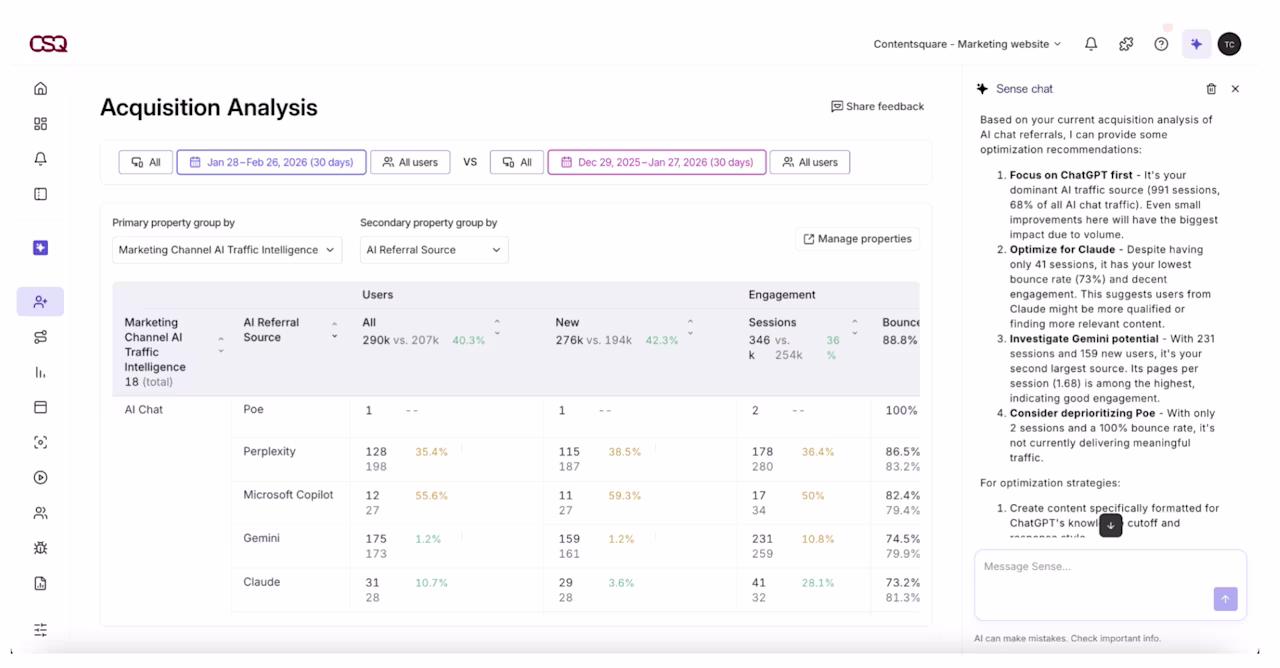Select the Microsoft Copilot row label
Screen dimensions: 1280x668
[288, 495]
